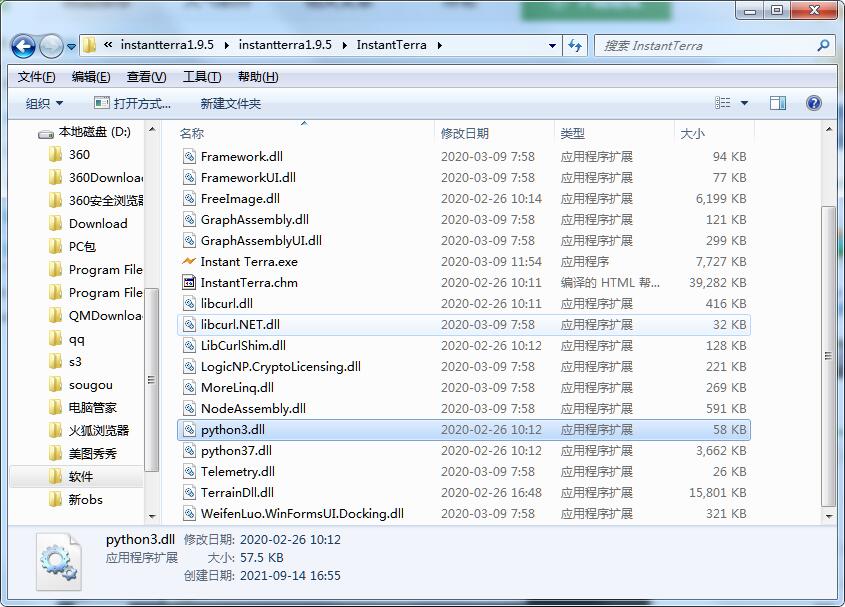The image size is (845, 607).
Task: Click the libcurl.dll file icon
Action: coord(189,304)
